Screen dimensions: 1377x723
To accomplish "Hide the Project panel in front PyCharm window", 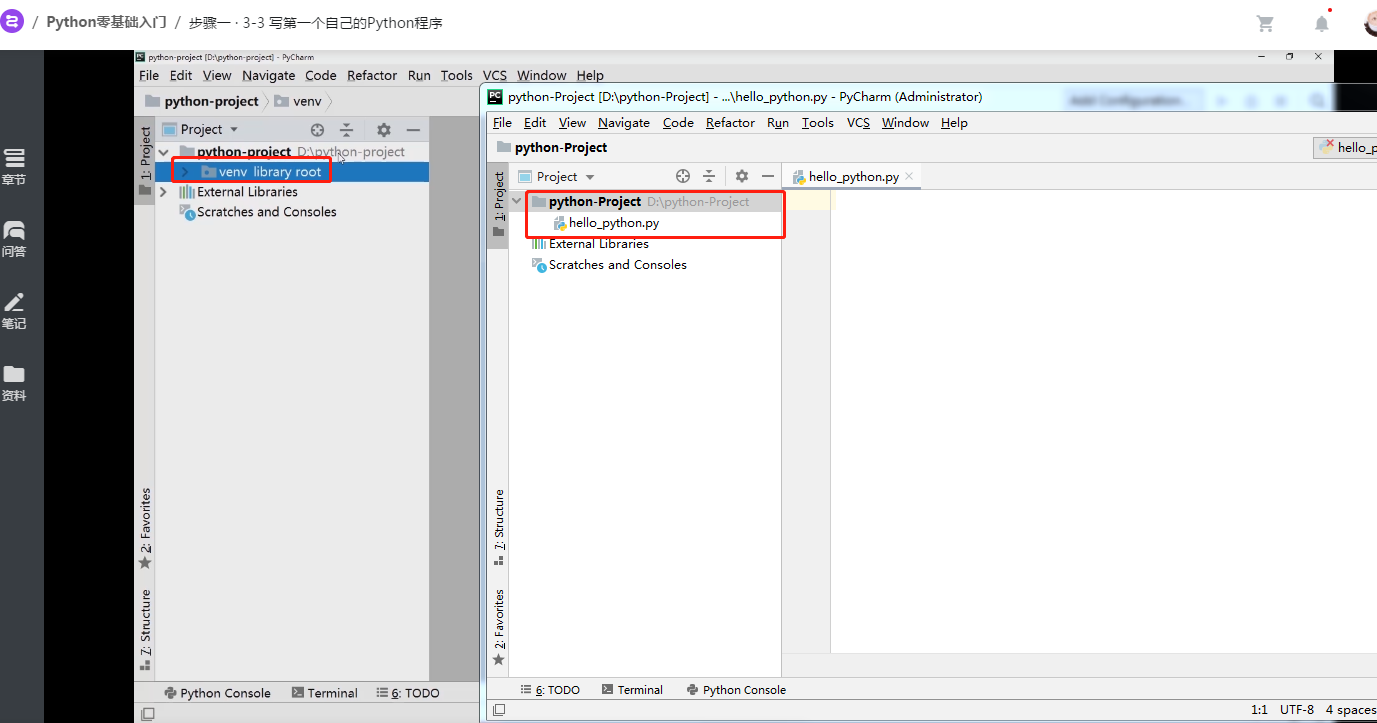I will click(767, 176).
